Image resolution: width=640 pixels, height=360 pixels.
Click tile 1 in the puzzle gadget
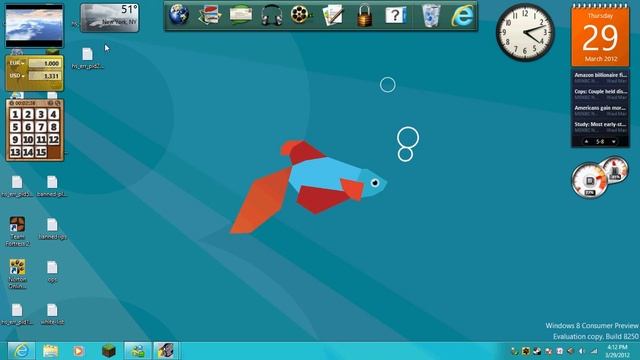pos(16,114)
